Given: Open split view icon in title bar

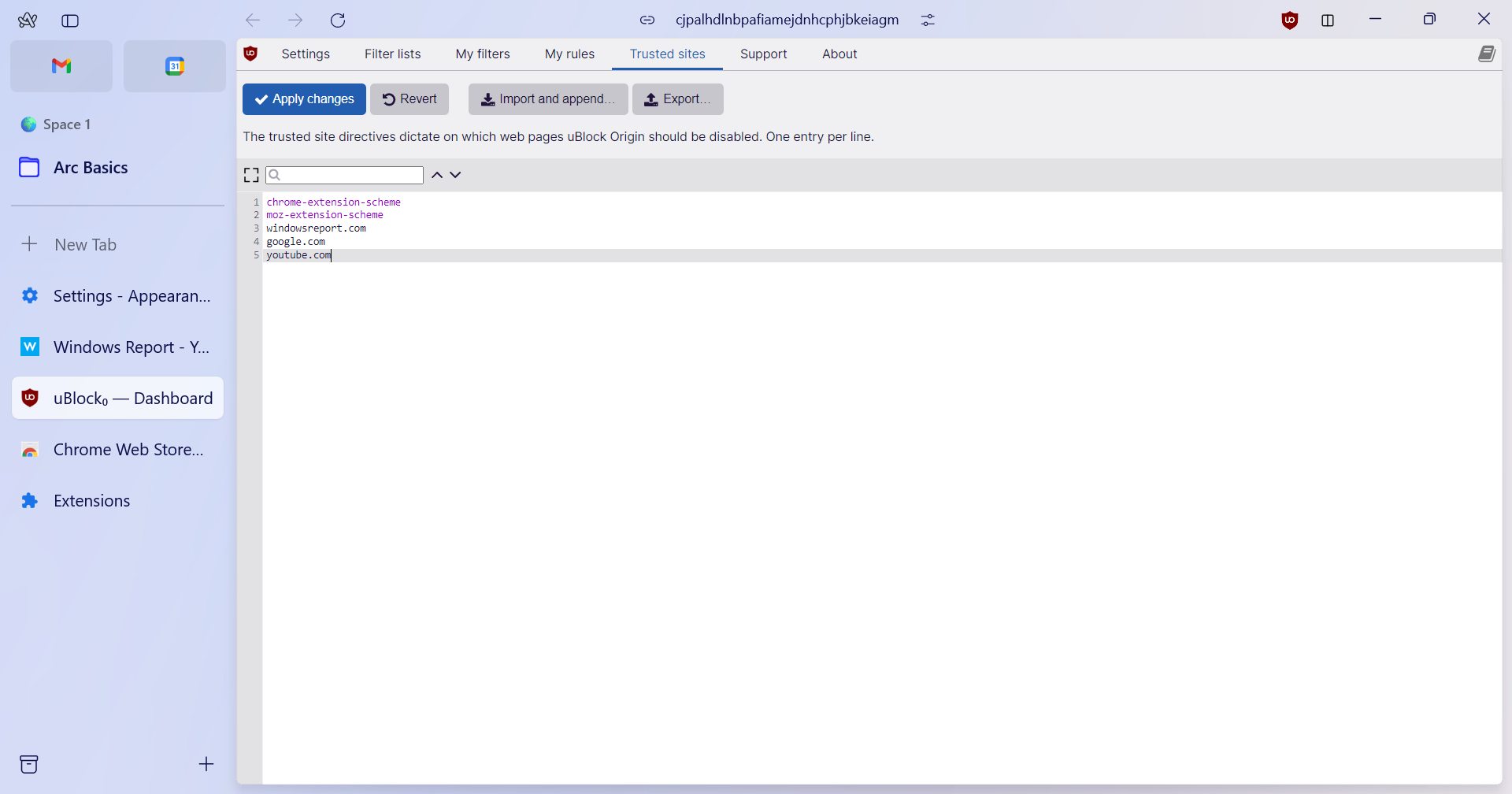Looking at the screenshot, I should point(1328,20).
